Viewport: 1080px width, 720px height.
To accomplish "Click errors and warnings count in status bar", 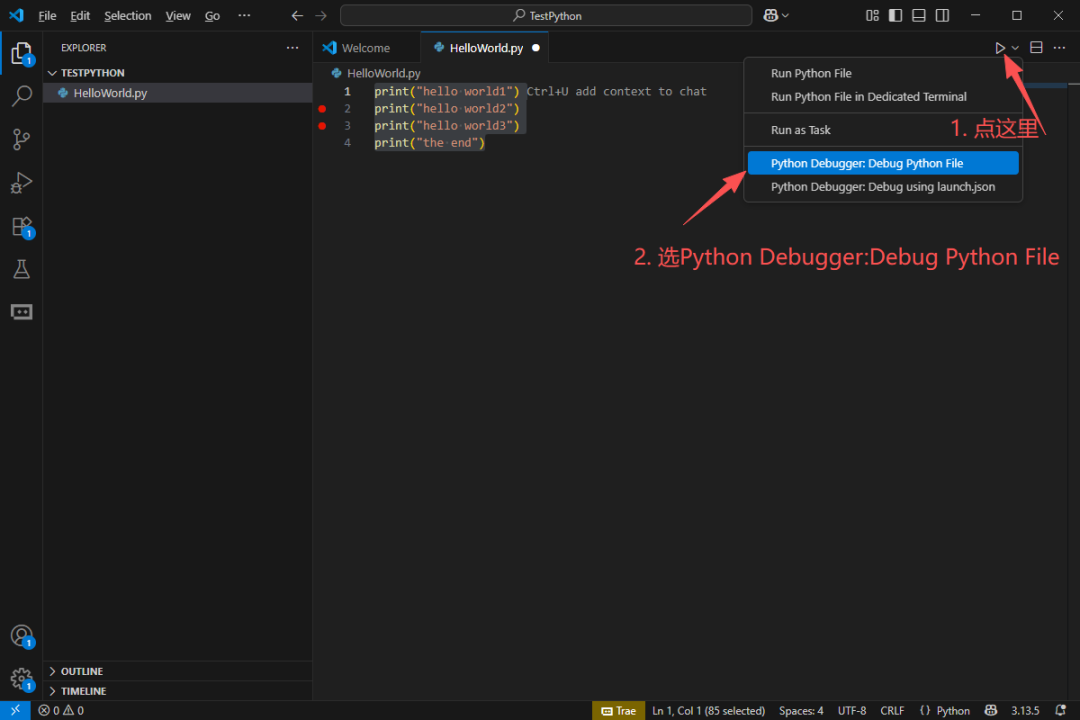I will click(x=61, y=710).
